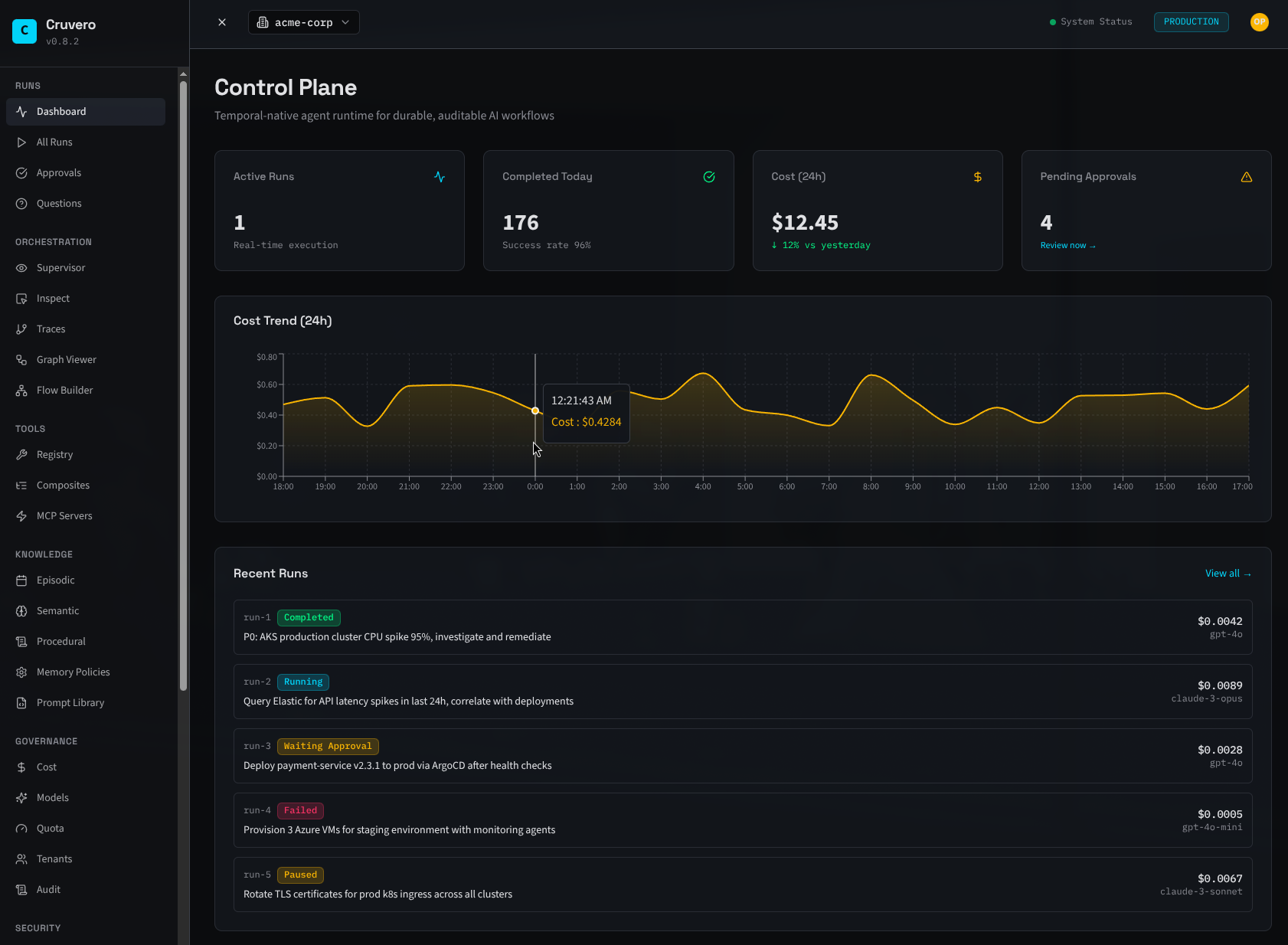Image resolution: width=1288 pixels, height=945 pixels.
Task: Click the warning icon on Pending Approvals card
Action: (x=1247, y=176)
